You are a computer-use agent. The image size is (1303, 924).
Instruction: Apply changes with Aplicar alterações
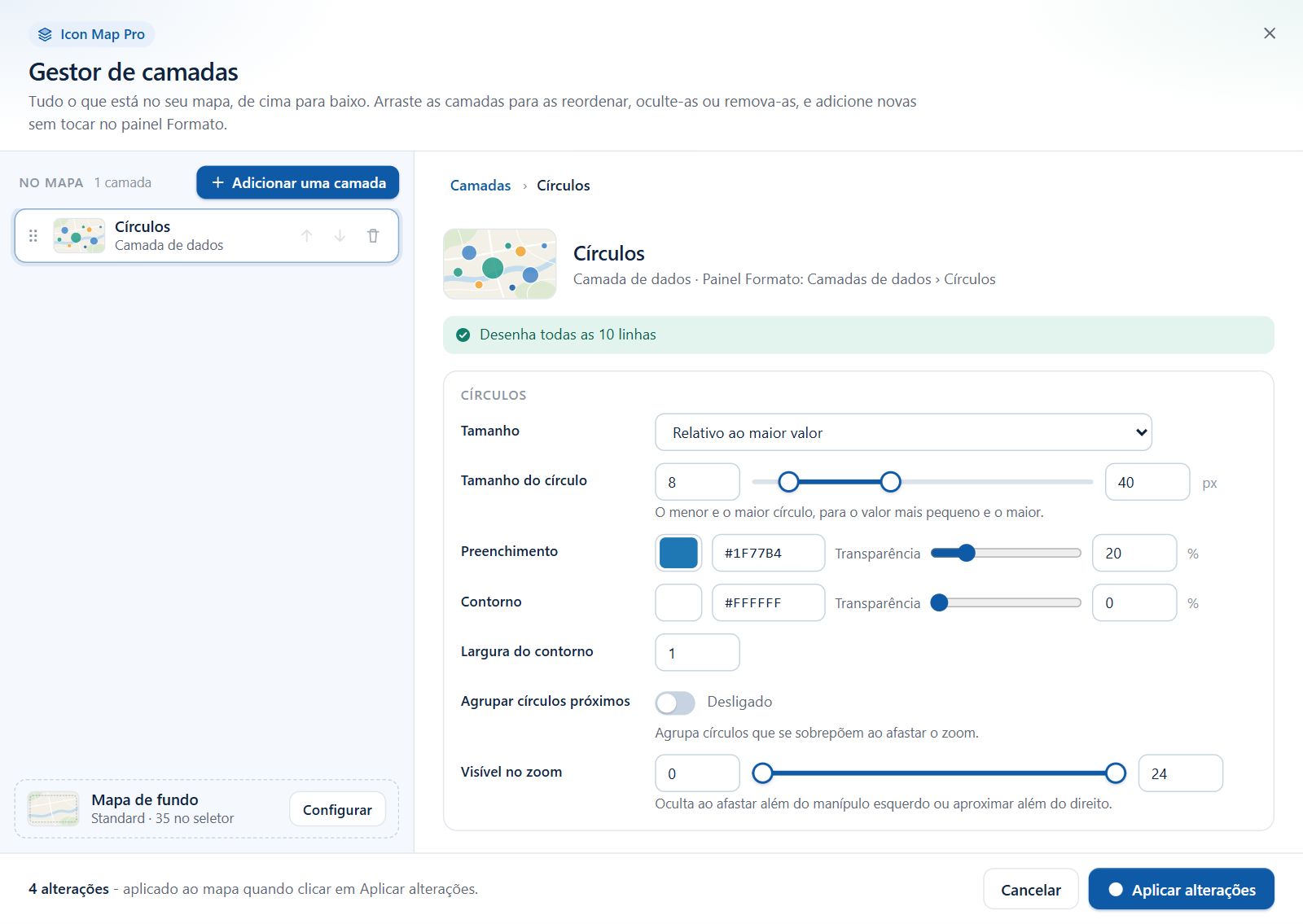click(x=1181, y=889)
